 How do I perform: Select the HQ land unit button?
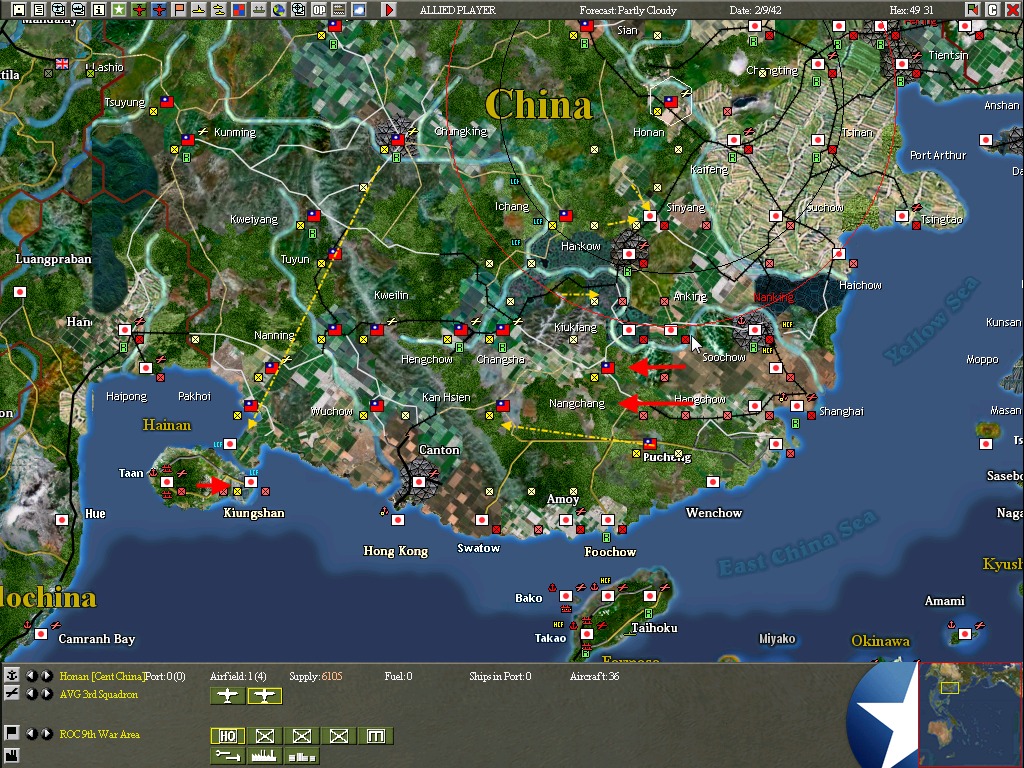(227, 736)
